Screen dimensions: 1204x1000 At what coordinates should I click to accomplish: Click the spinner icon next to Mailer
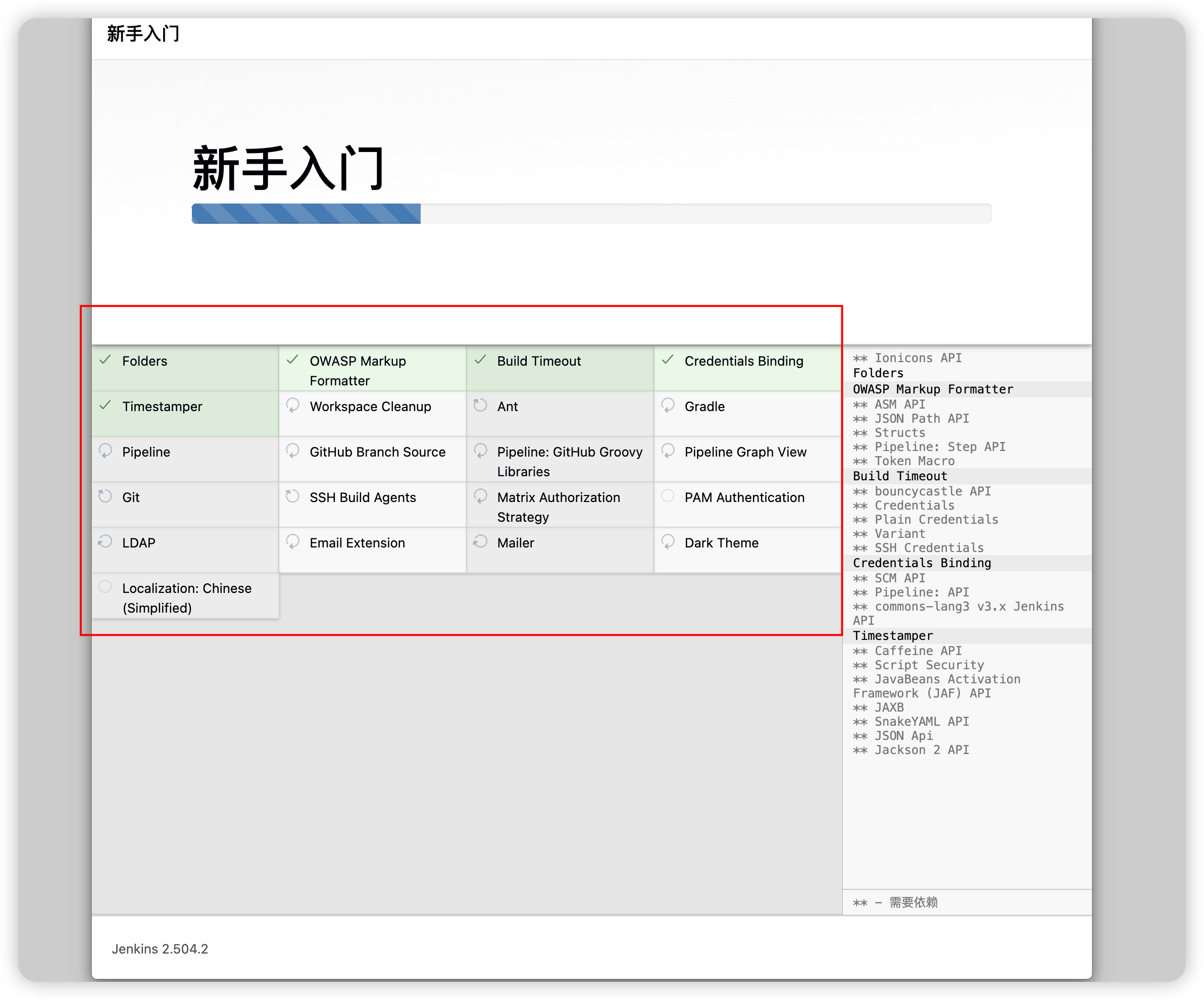(480, 541)
